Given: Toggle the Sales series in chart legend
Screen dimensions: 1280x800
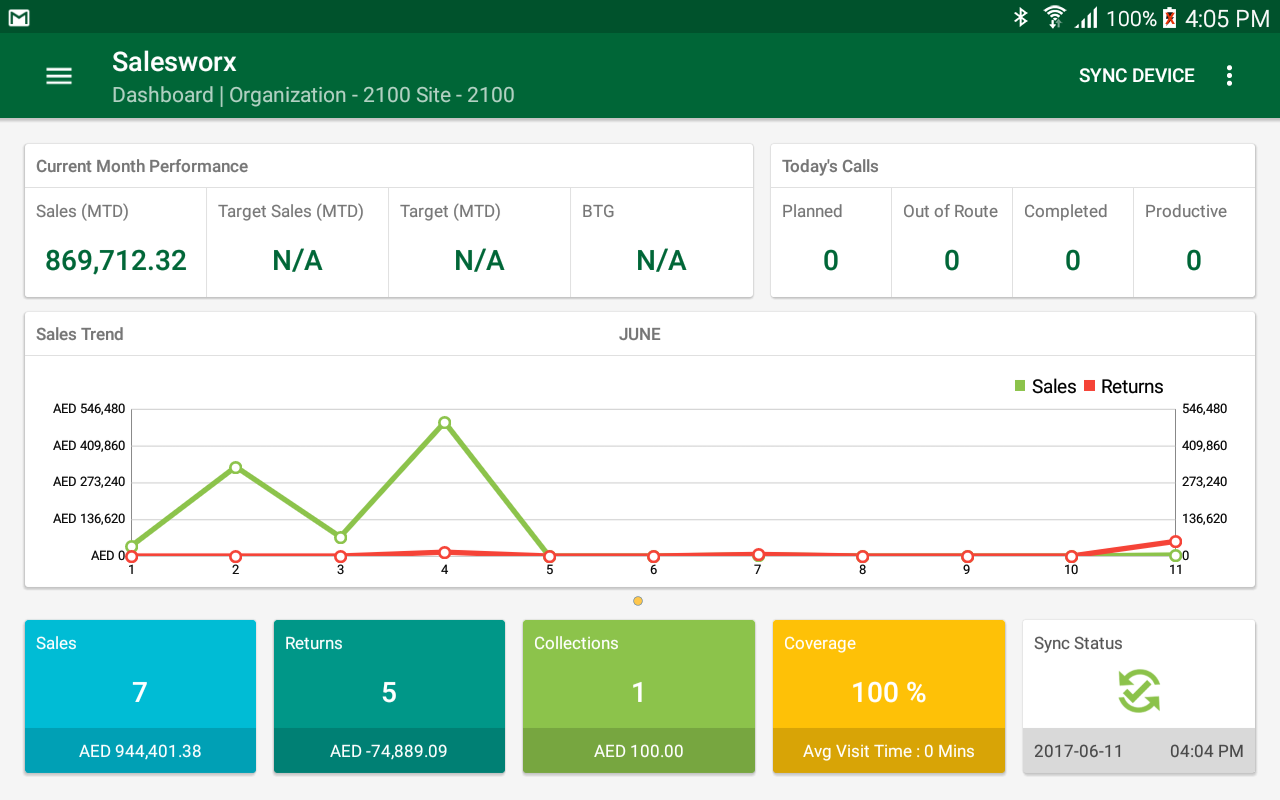Looking at the screenshot, I should coord(1045,387).
